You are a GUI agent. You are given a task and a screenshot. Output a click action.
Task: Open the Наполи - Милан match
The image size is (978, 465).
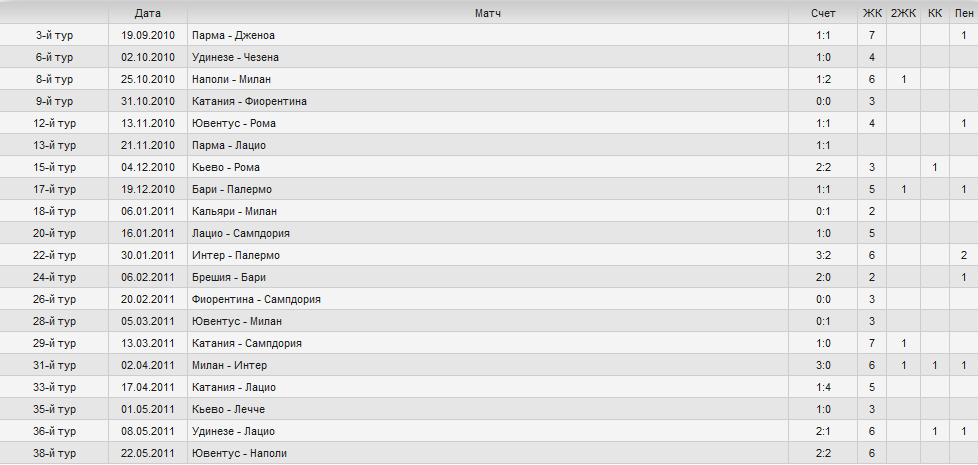231,79
